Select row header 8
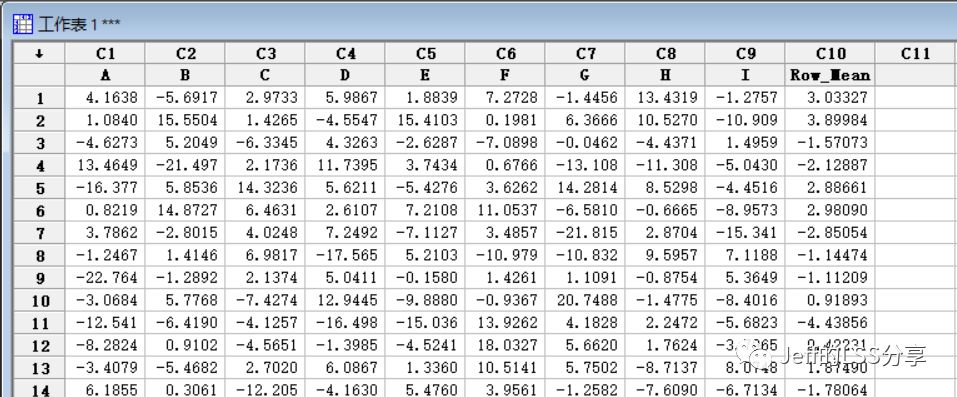 [39, 255]
